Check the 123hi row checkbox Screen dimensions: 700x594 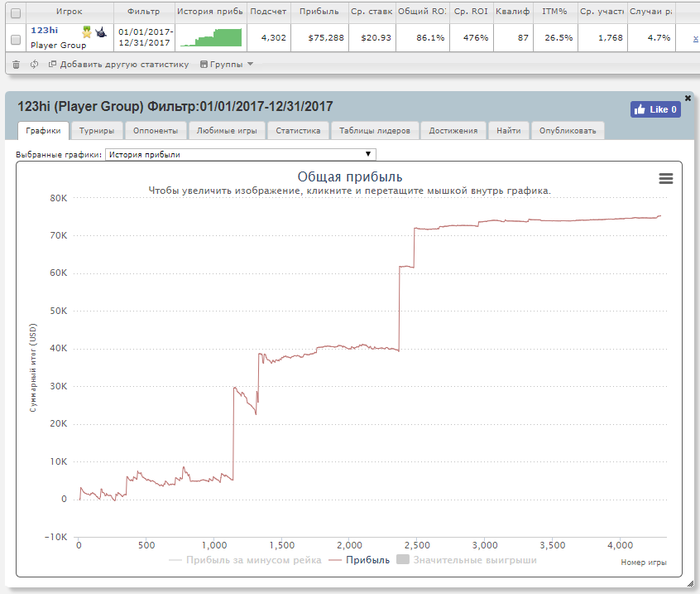16,40
